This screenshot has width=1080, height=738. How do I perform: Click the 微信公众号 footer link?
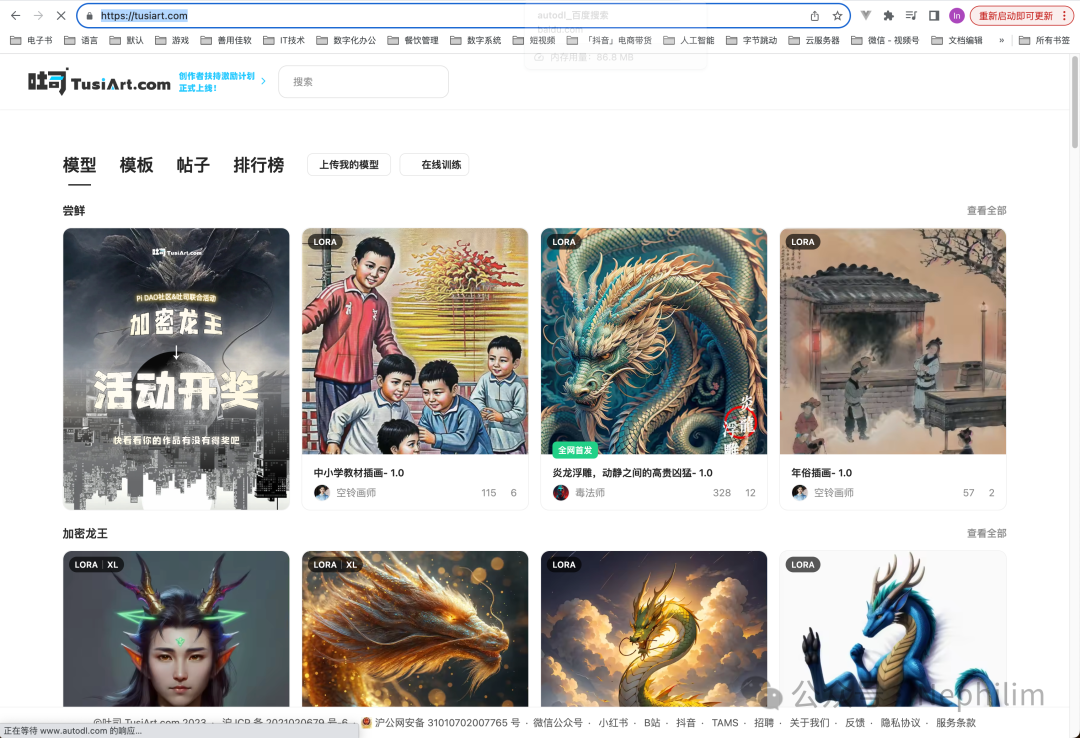click(x=558, y=722)
